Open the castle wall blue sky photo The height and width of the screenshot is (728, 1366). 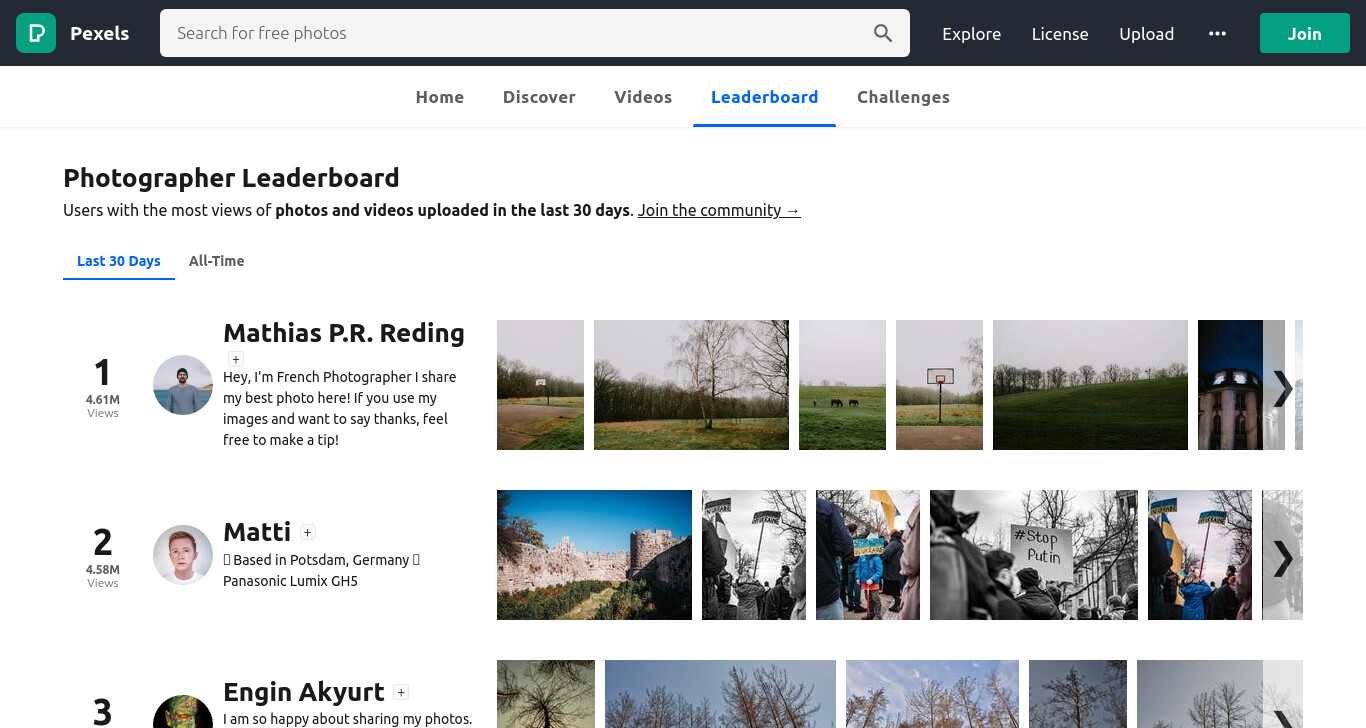coord(594,555)
